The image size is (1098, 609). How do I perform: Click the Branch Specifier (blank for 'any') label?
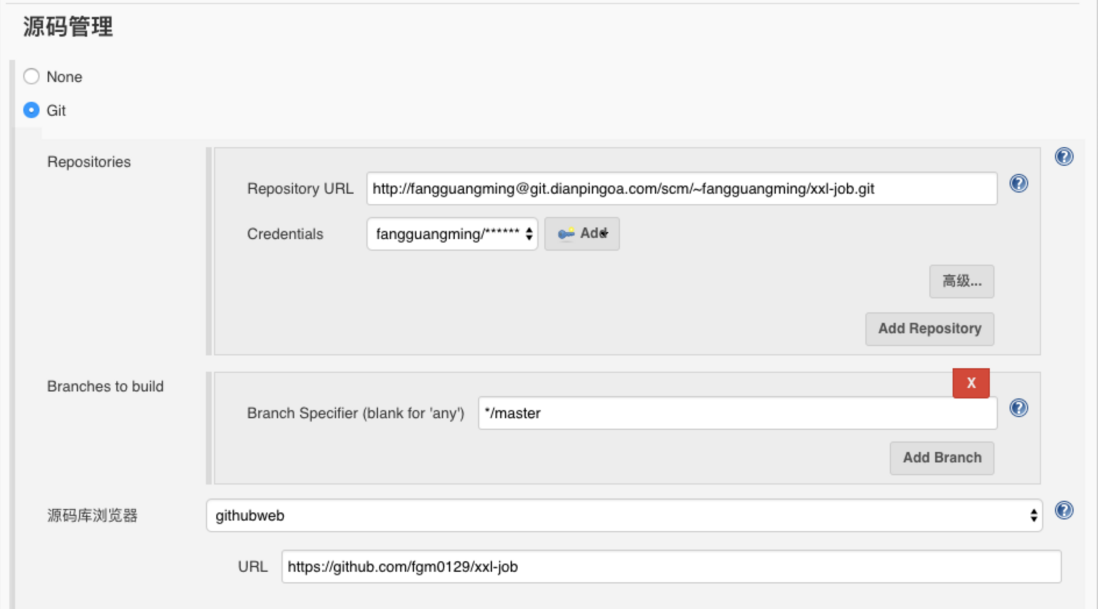[x=356, y=413]
